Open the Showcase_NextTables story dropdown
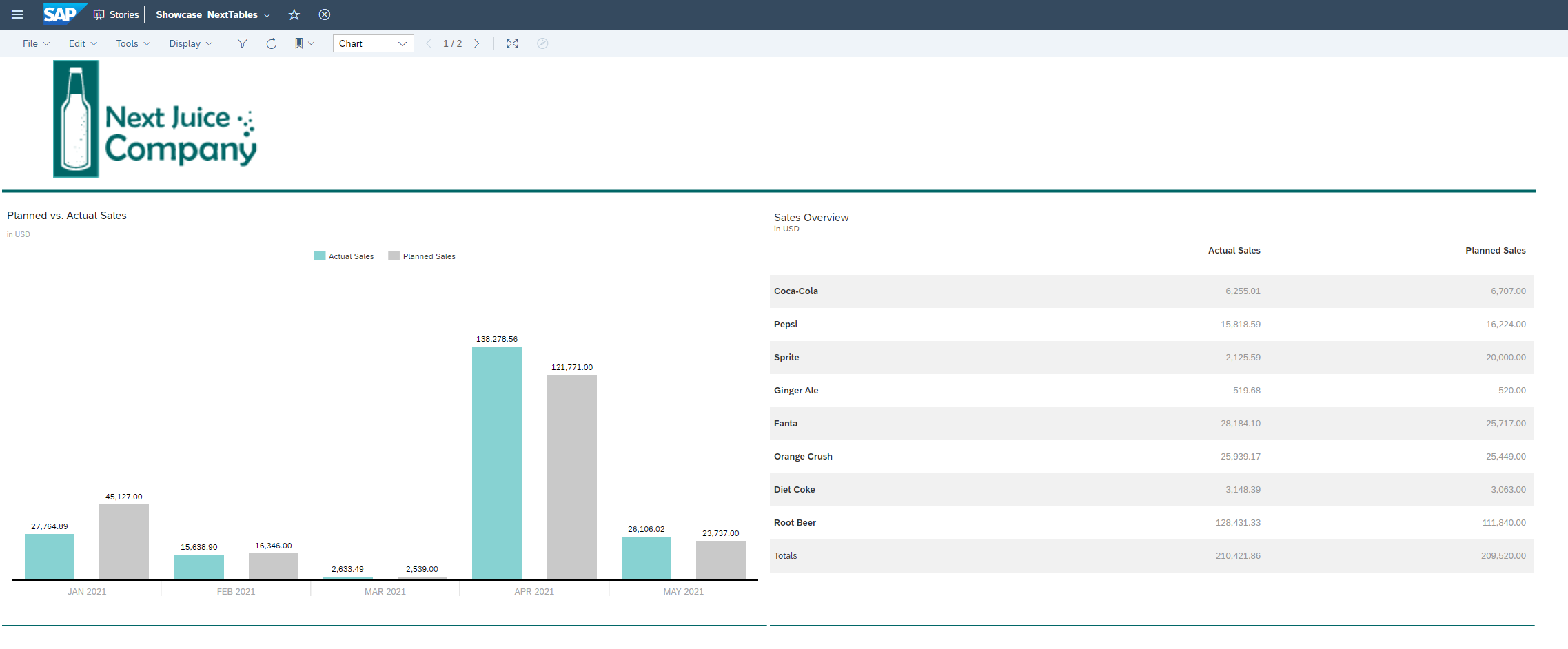The image size is (1568, 649). point(213,14)
